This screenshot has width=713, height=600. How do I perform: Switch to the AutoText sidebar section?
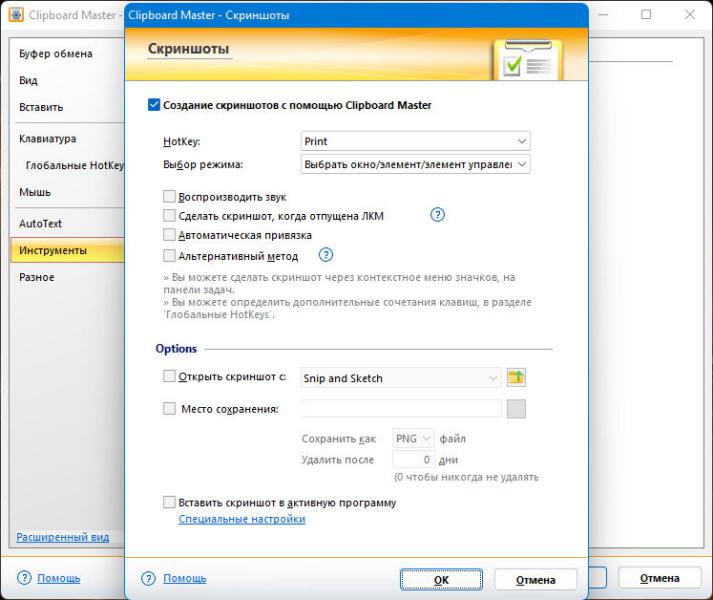40,223
